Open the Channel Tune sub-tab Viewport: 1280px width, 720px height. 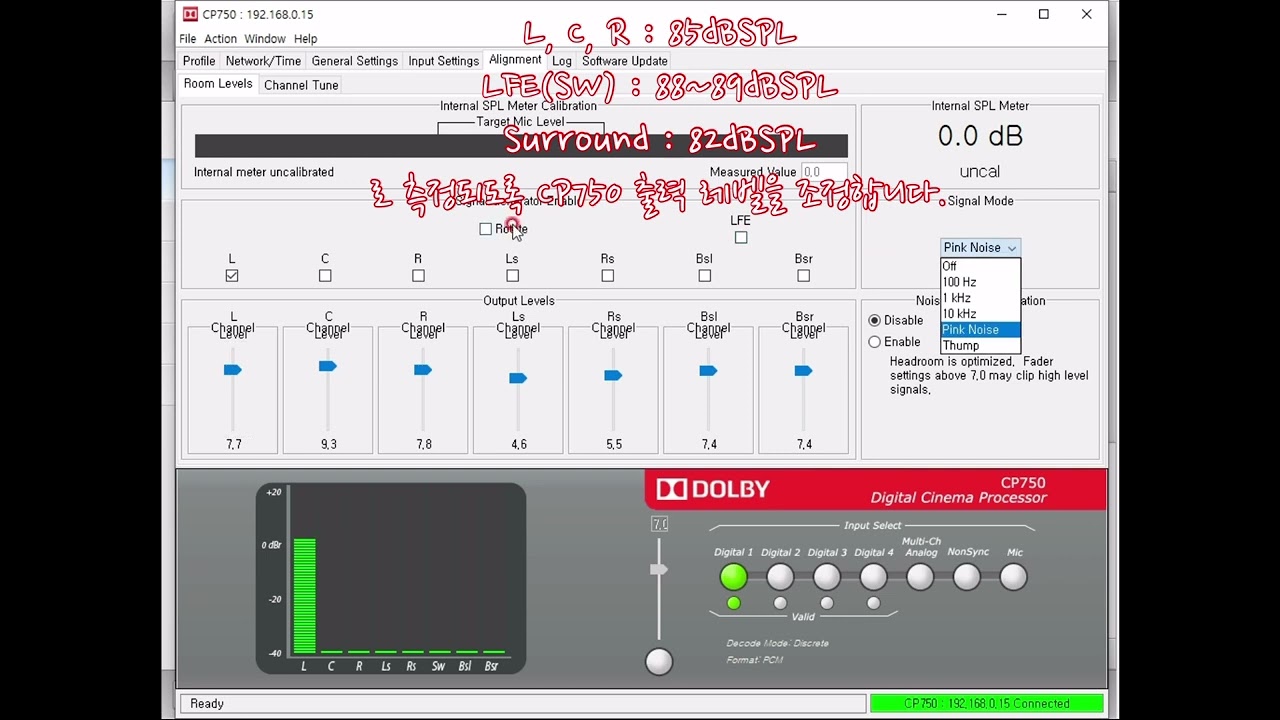click(x=301, y=85)
